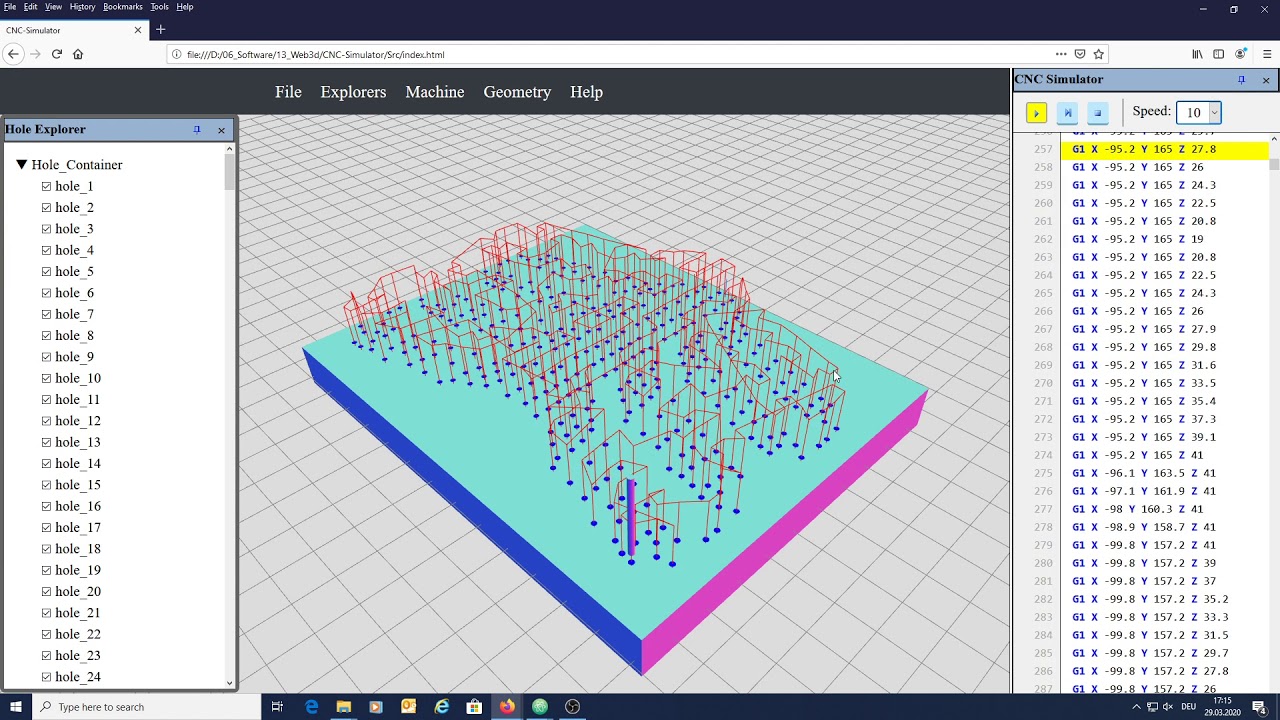Uncheck the hole_17 checkbox
The width and height of the screenshot is (1280, 720).
tap(47, 527)
